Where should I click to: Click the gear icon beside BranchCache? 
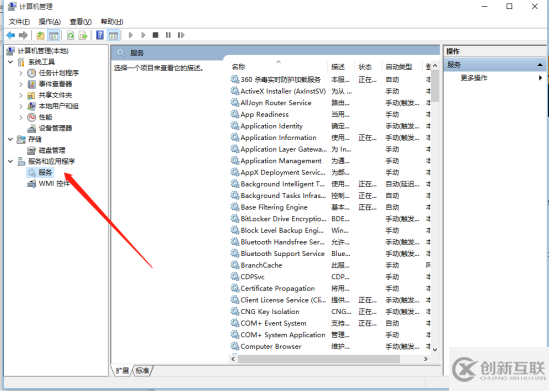click(x=235, y=265)
